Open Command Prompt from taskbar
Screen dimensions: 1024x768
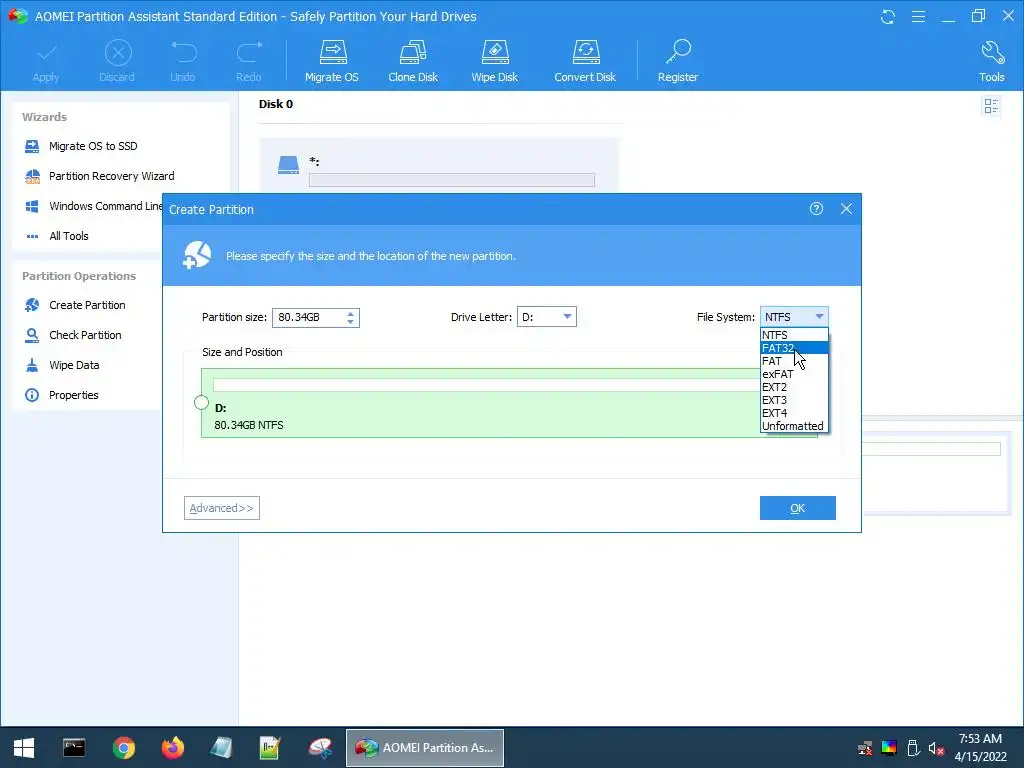[74, 748]
